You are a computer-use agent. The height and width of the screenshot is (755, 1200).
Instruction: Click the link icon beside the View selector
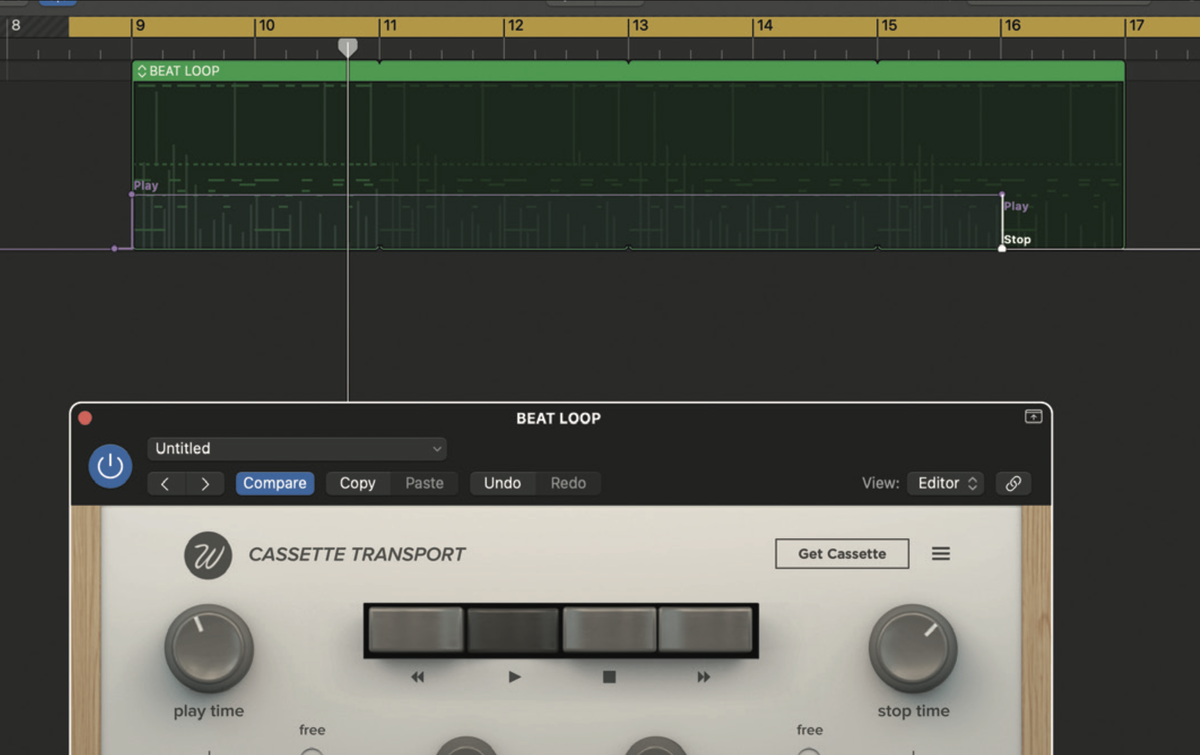1013,483
